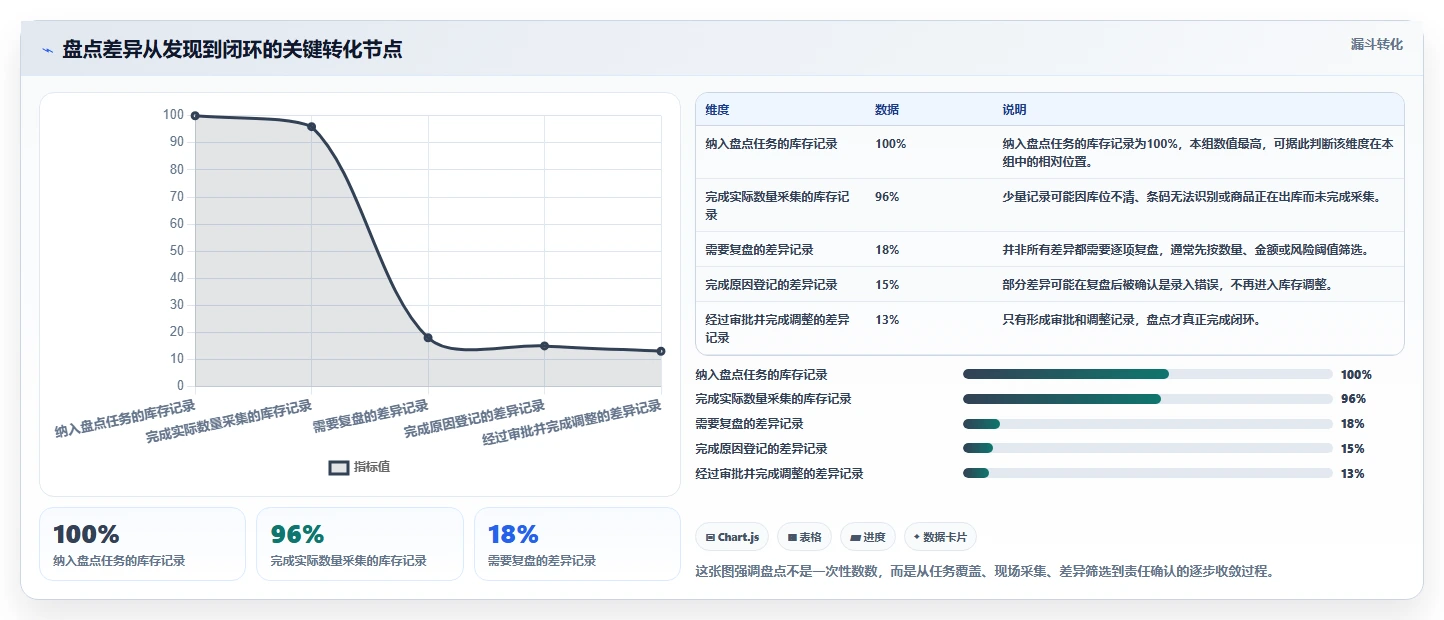Image resolution: width=1444 pixels, height=620 pixels.
Task: Click the 数据 column header
Action: point(887,110)
